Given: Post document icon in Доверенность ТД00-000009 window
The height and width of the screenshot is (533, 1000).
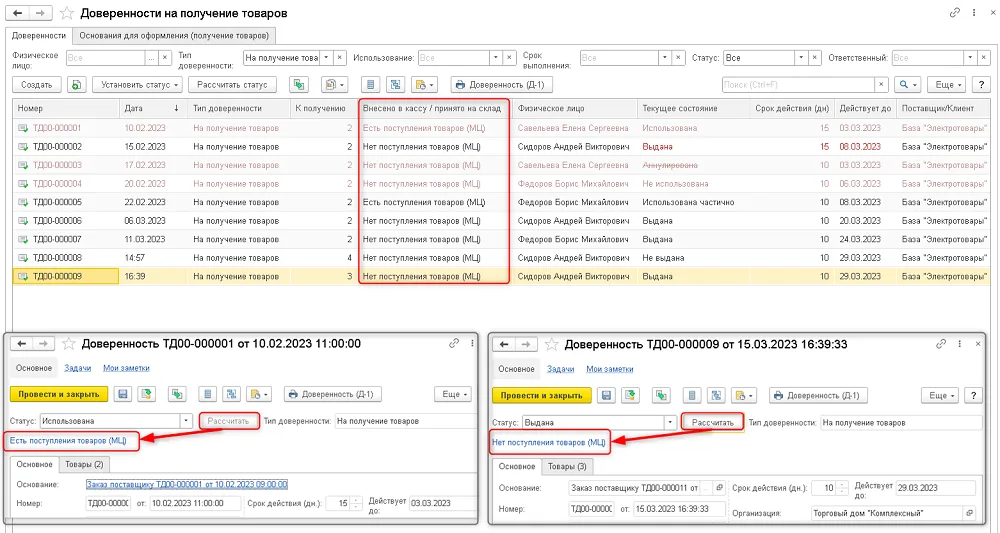Looking at the screenshot, I should pos(630,396).
